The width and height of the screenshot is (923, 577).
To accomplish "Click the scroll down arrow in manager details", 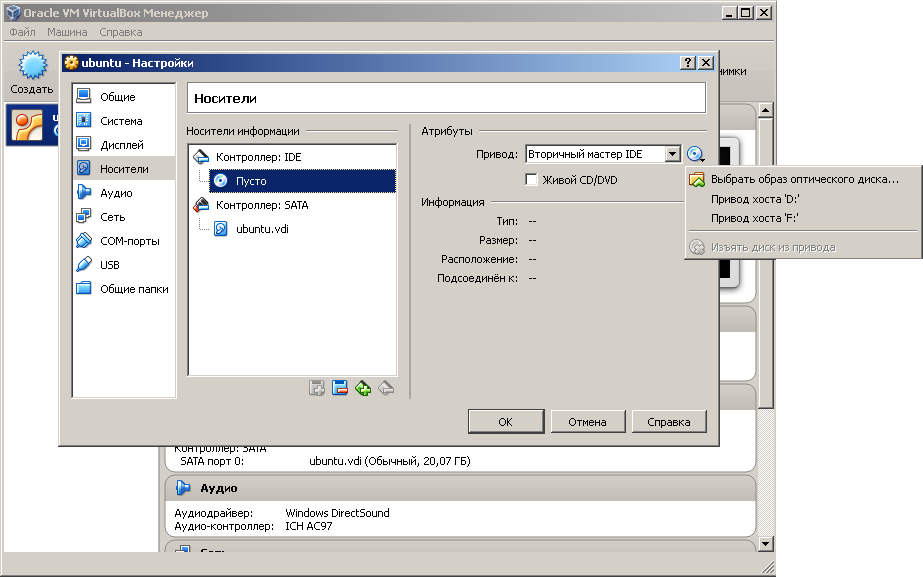I will 765,543.
